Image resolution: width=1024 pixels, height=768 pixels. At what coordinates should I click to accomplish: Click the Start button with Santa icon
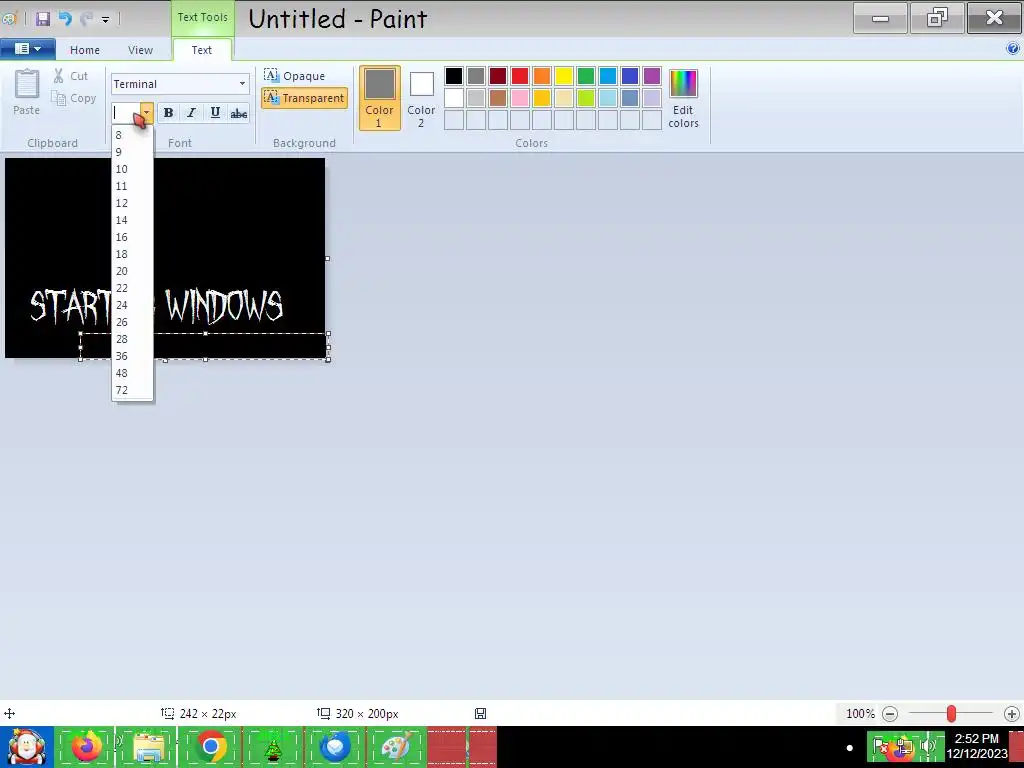(x=26, y=746)
